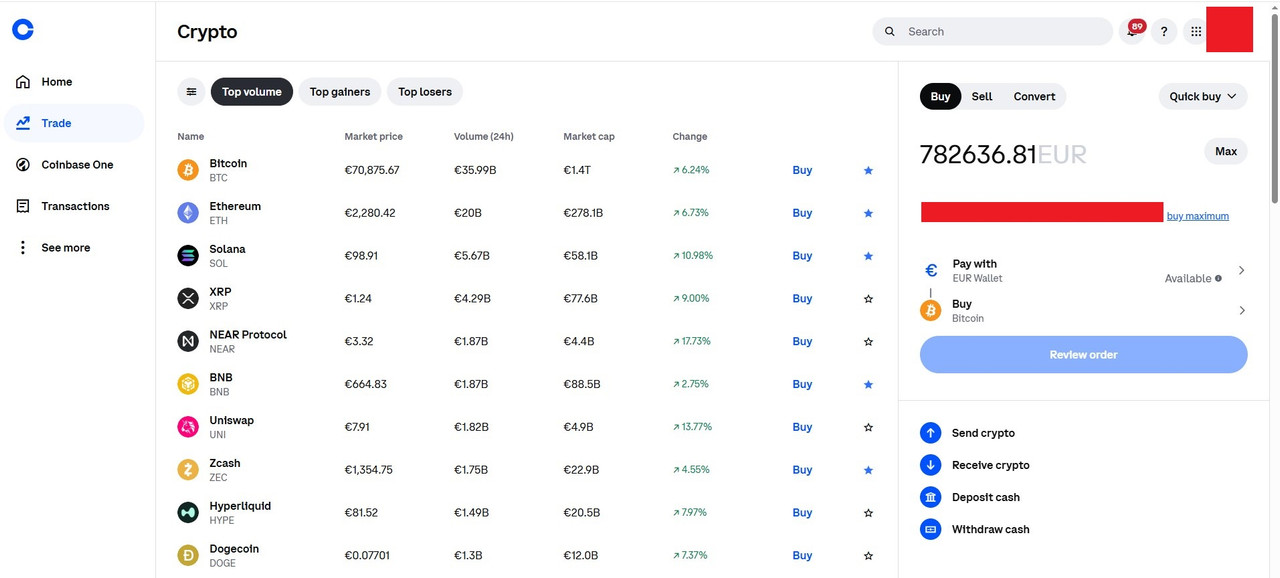Click the Available info icon
This screenshot has width=1280, height=578.
(x=1218, y=278)
